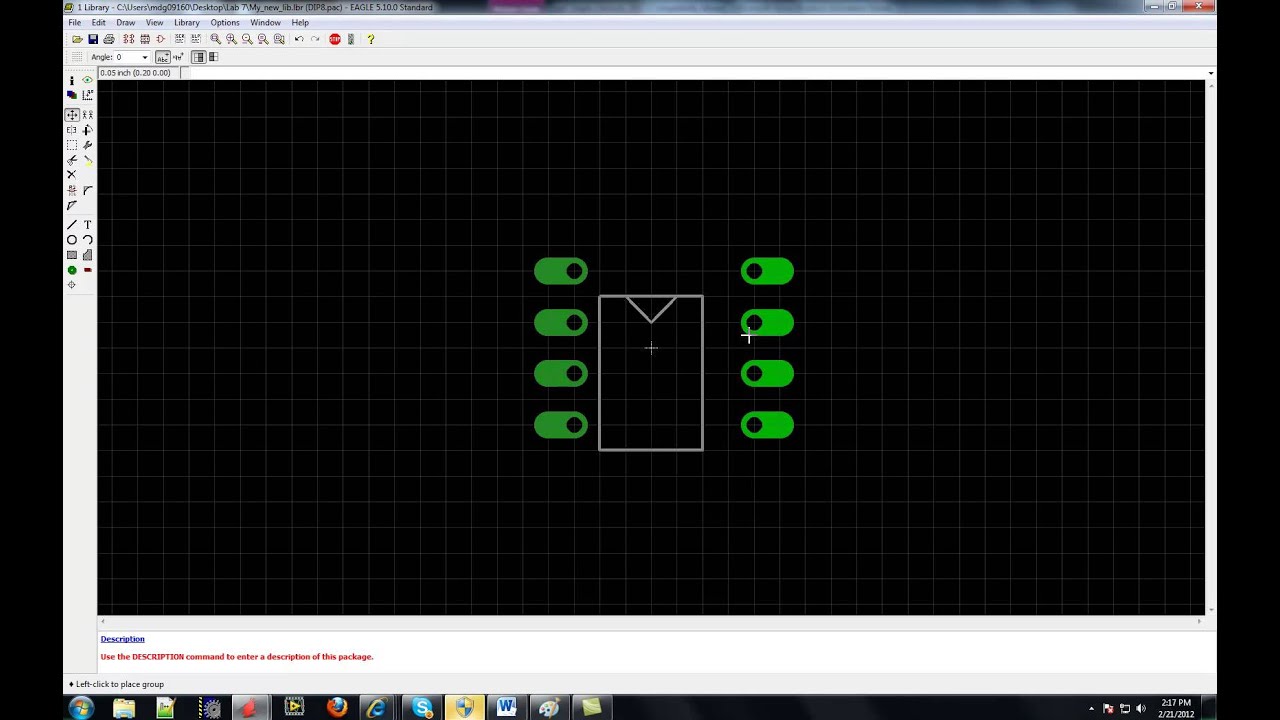Viewport: 1280px width, 720px height.
Task: Select the Group tool
Action: [x=71, y=145]
